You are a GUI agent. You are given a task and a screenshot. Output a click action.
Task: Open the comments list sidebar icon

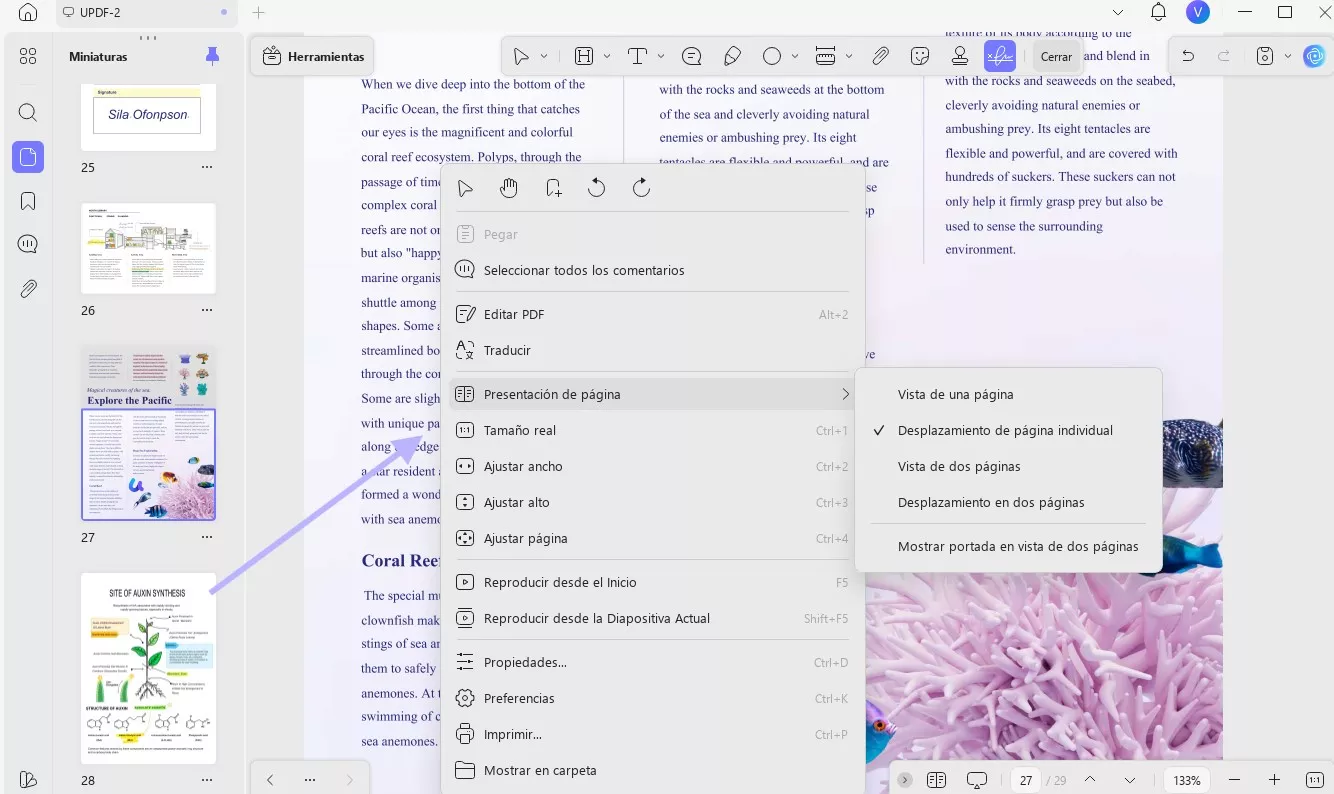pos(28,244)
